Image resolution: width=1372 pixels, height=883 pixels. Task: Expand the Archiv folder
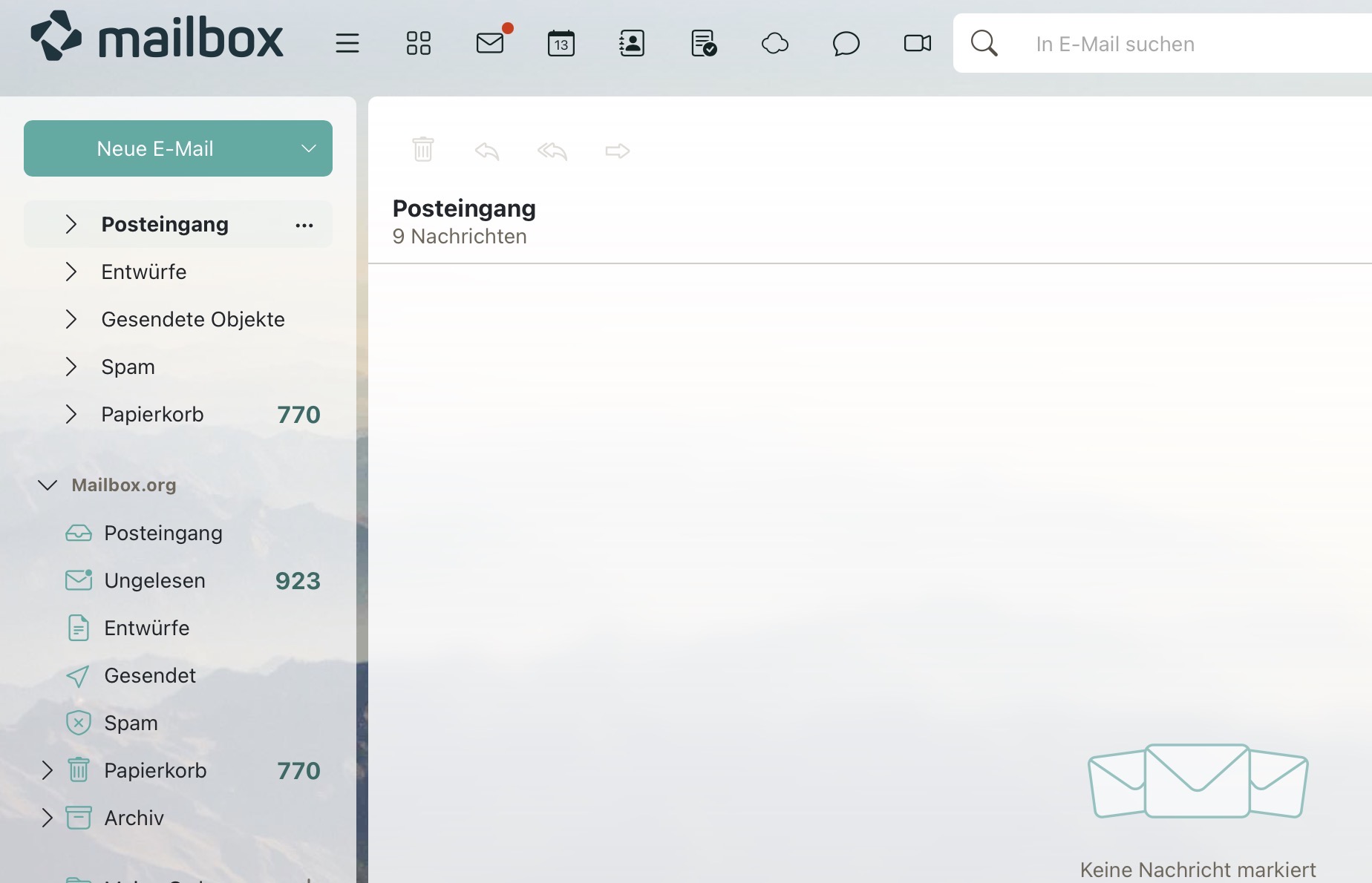click(x=48, y=818)
